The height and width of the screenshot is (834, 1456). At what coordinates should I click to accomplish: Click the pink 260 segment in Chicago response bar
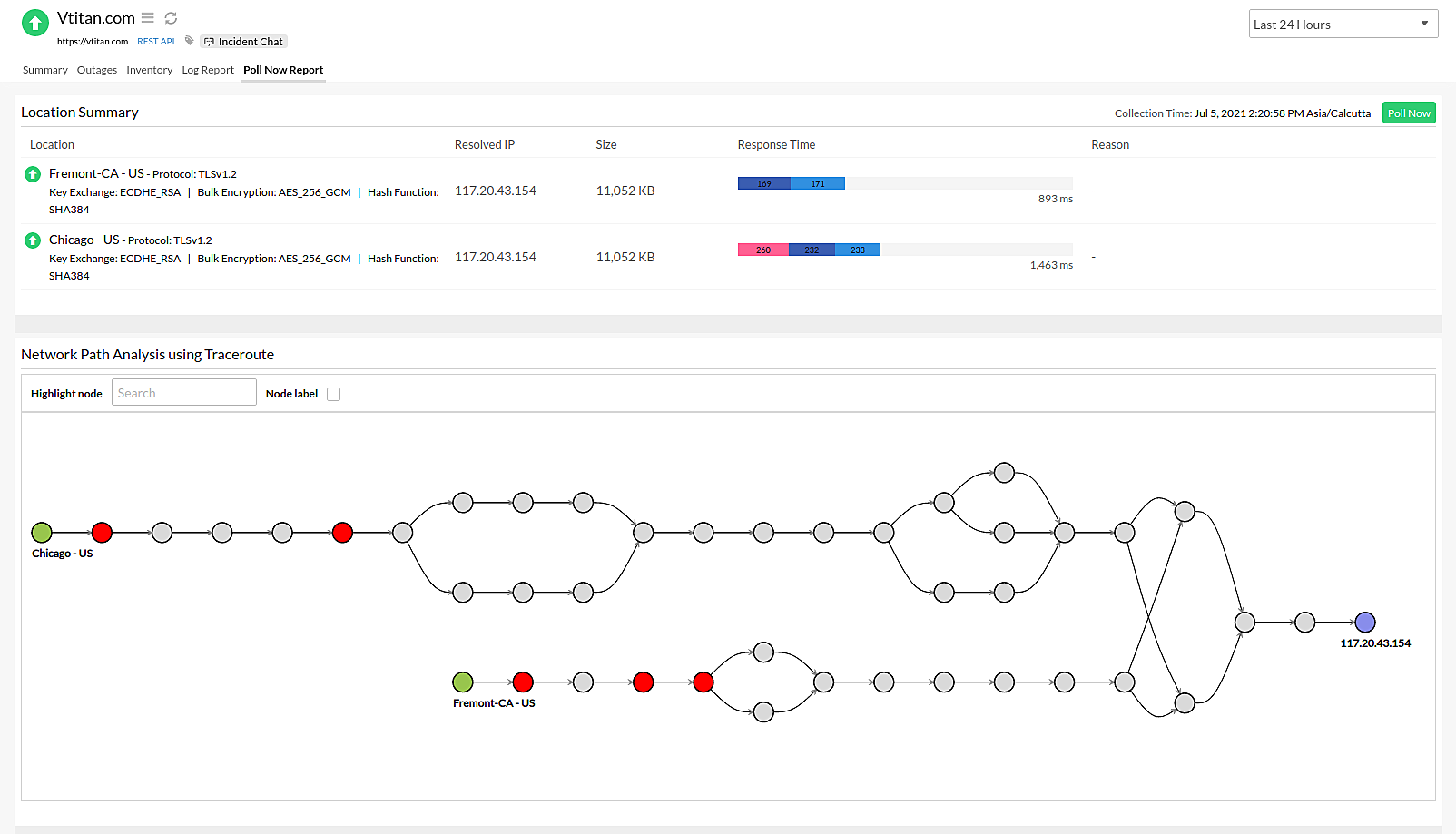click(x=762, y=250)
